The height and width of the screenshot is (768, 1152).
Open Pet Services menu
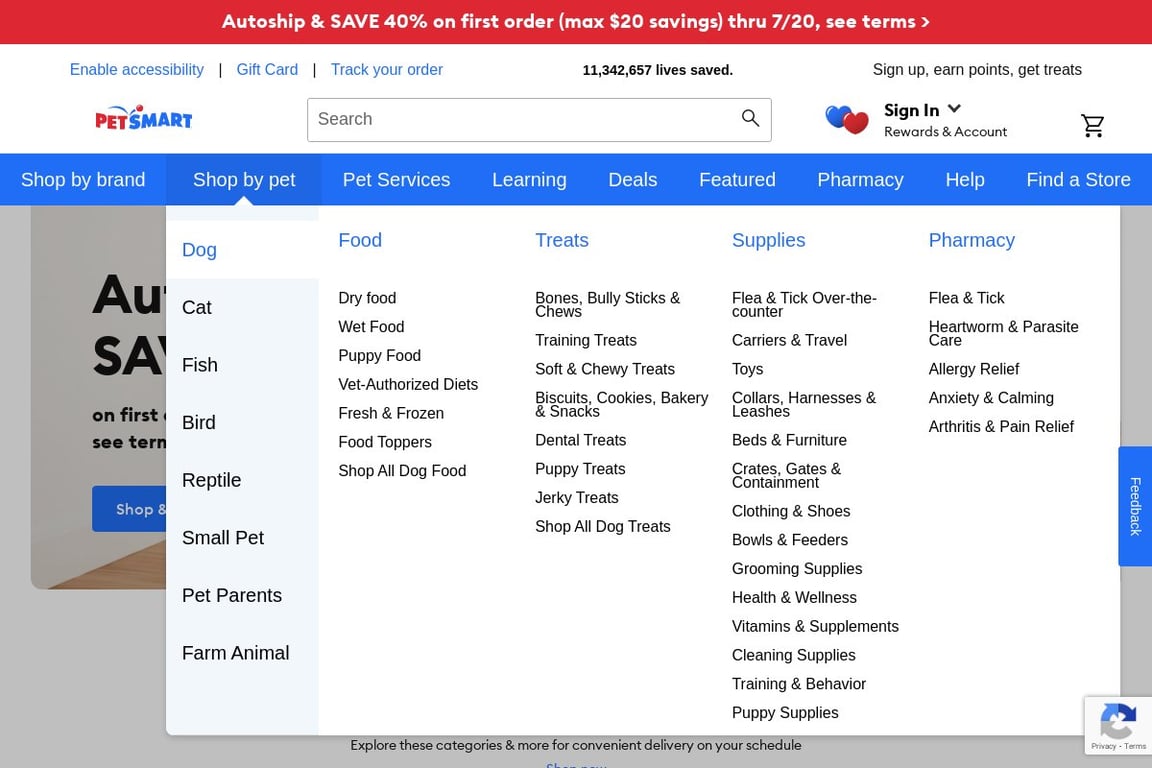pos(397,179)
